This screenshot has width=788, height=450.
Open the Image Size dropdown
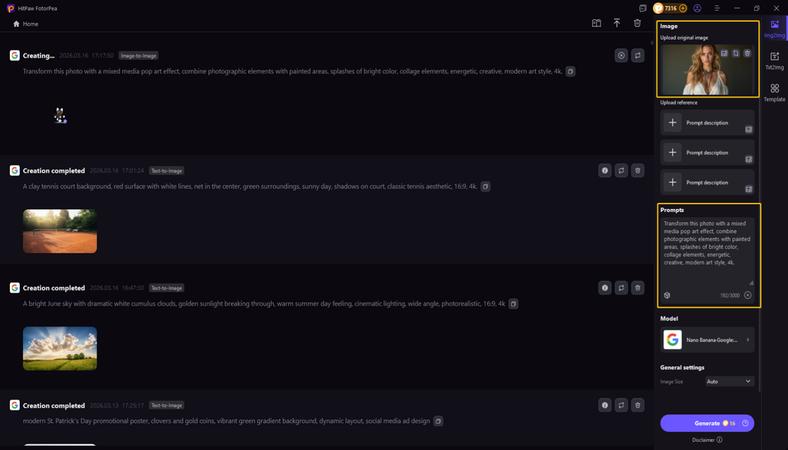pos(729,381)
